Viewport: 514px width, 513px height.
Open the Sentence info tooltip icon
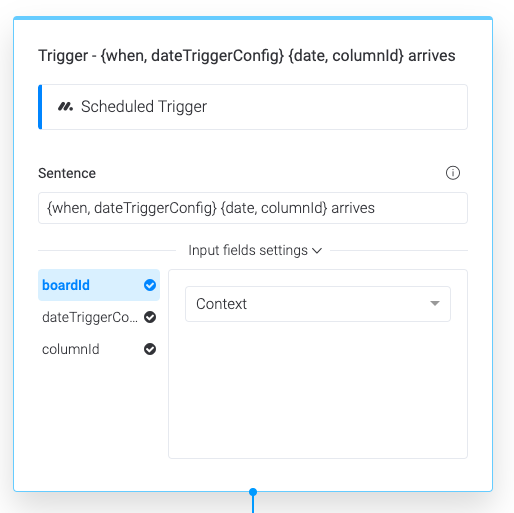[x=453, y=173]
